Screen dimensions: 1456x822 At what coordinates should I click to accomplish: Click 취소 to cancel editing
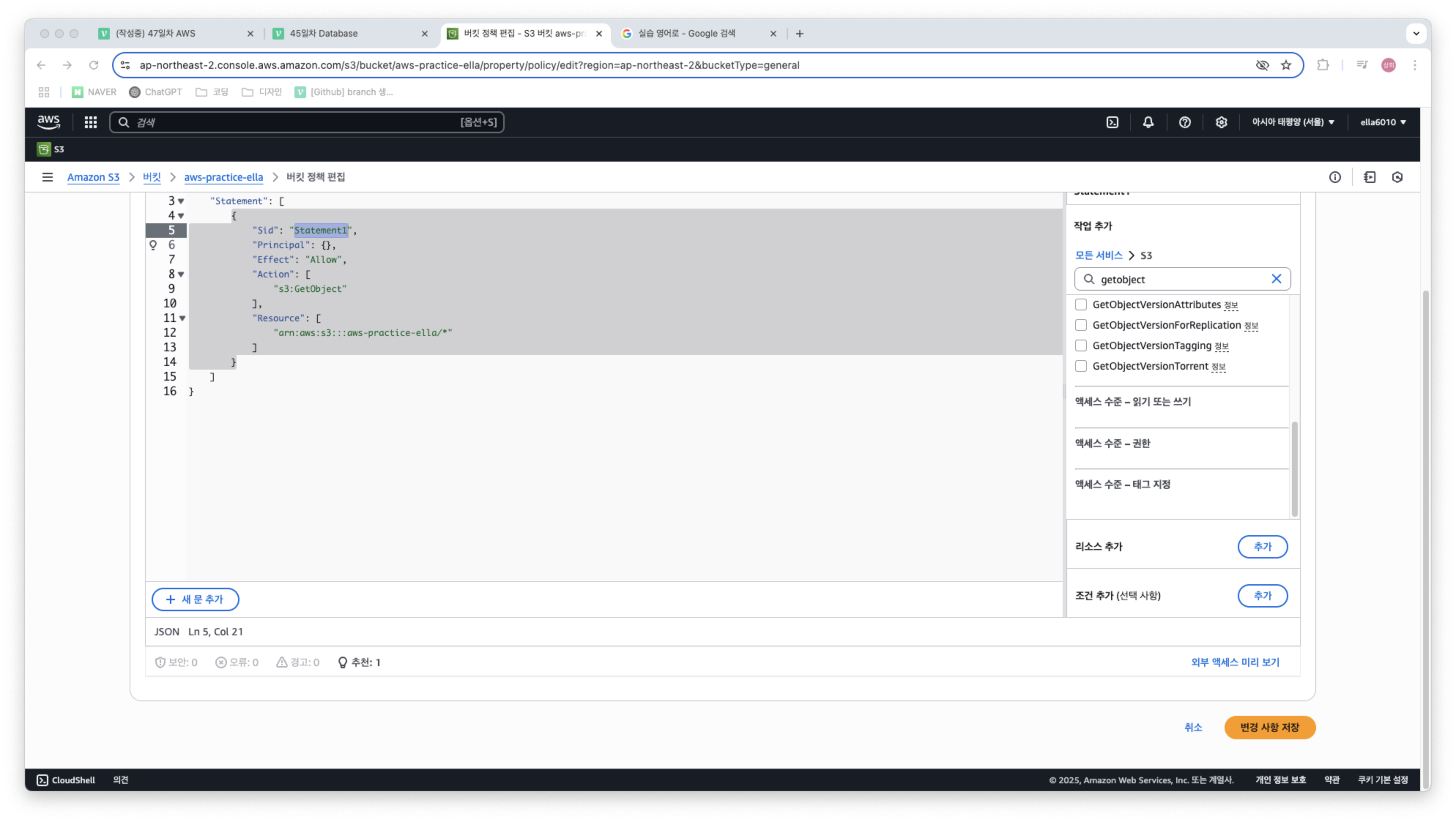[1193, 727]
